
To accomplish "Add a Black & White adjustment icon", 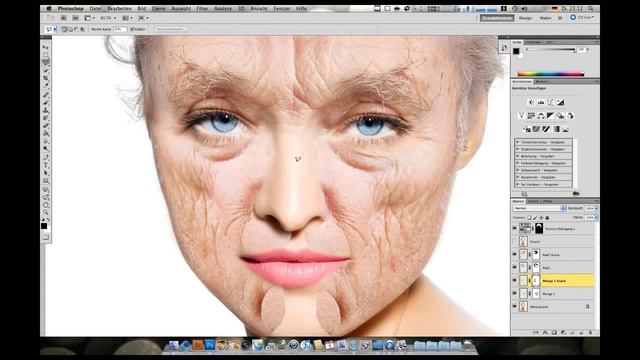I will [x=550, y=116].
